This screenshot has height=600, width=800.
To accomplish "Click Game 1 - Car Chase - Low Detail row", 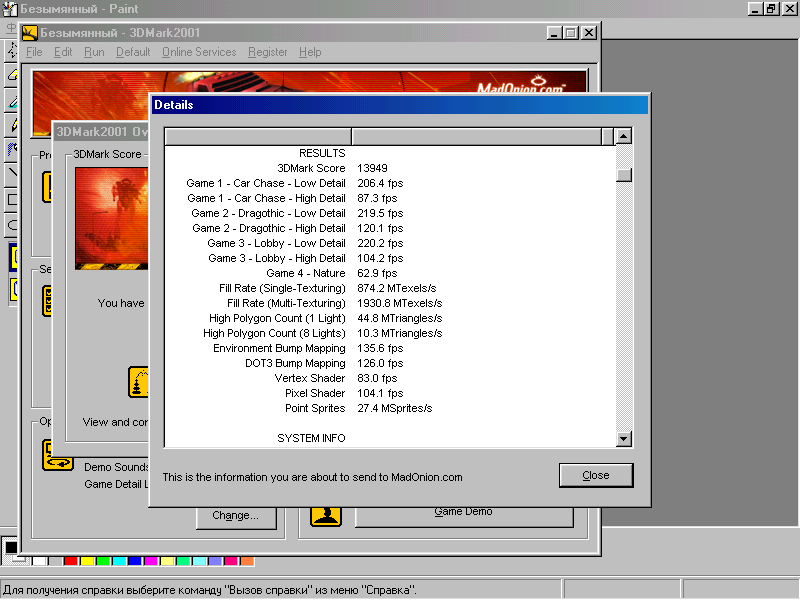I will click(x=390, y=183).
